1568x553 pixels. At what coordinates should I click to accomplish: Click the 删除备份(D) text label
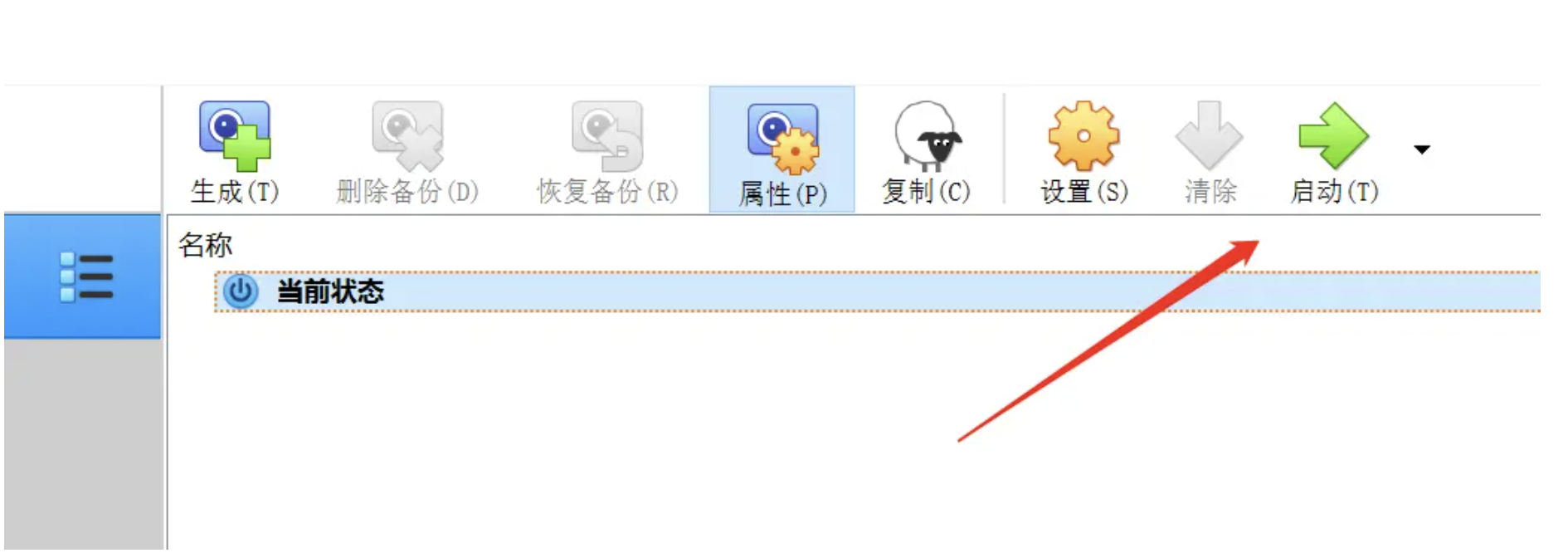point(407,192)
